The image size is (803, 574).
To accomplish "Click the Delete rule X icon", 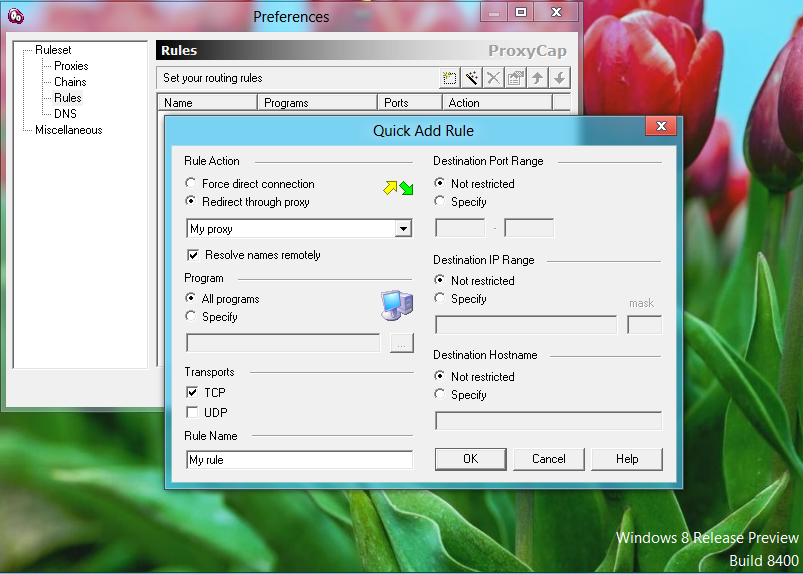I will pos(494,78).
